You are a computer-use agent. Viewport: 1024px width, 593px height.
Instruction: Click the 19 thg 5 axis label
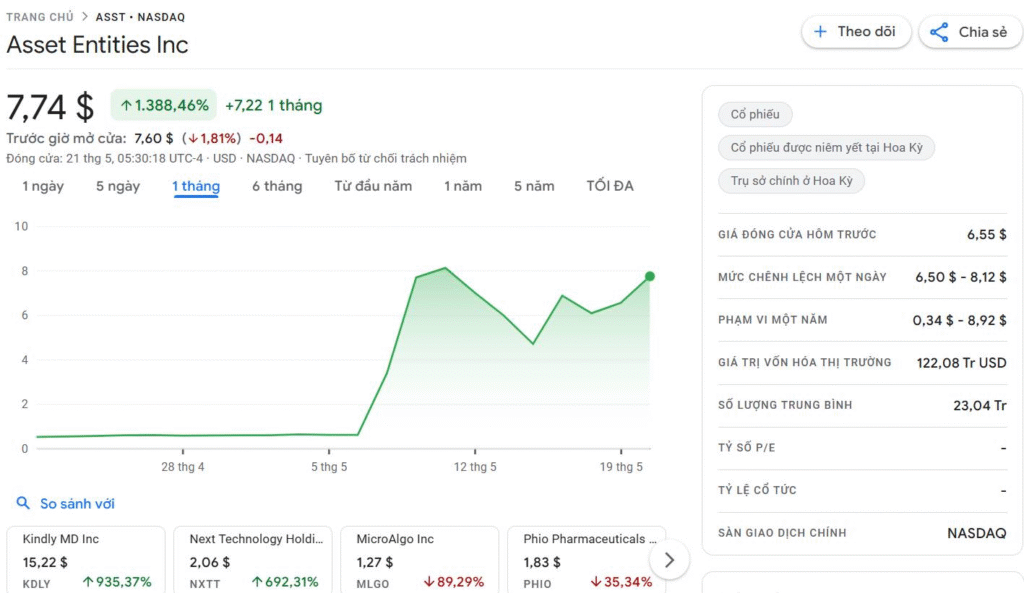621,467
